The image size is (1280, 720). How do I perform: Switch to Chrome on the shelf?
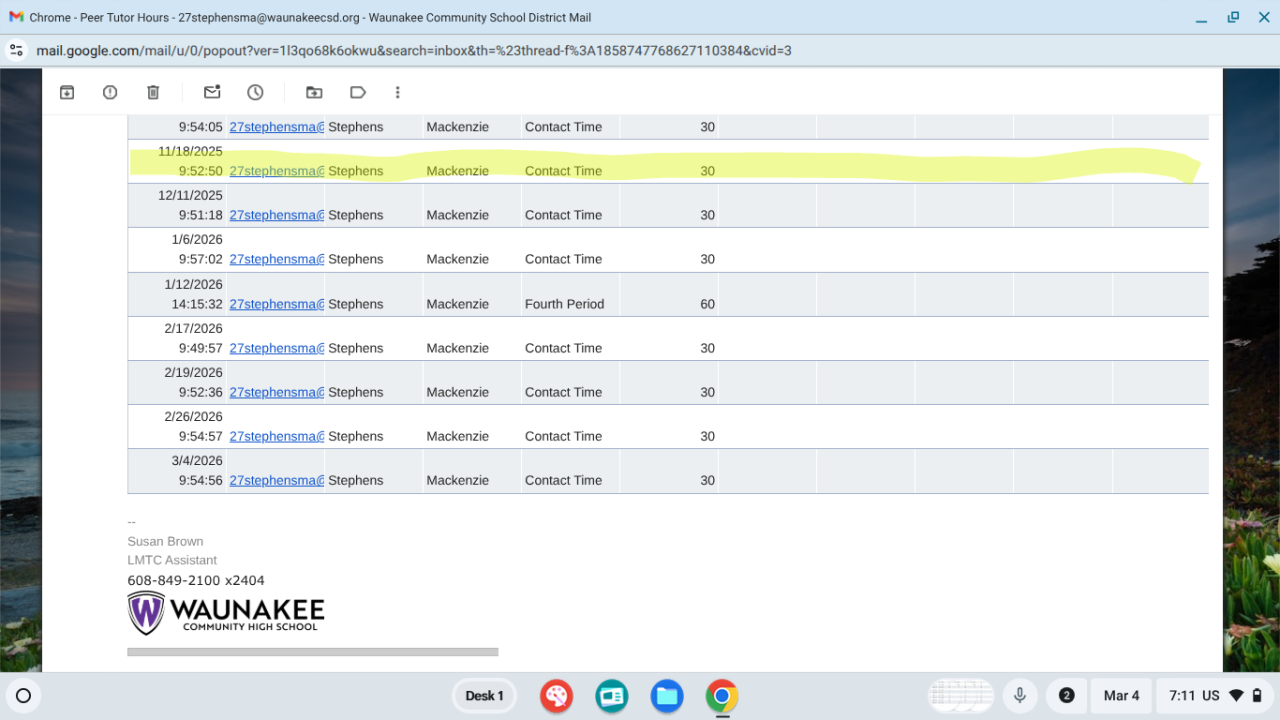tap(721, 696)
